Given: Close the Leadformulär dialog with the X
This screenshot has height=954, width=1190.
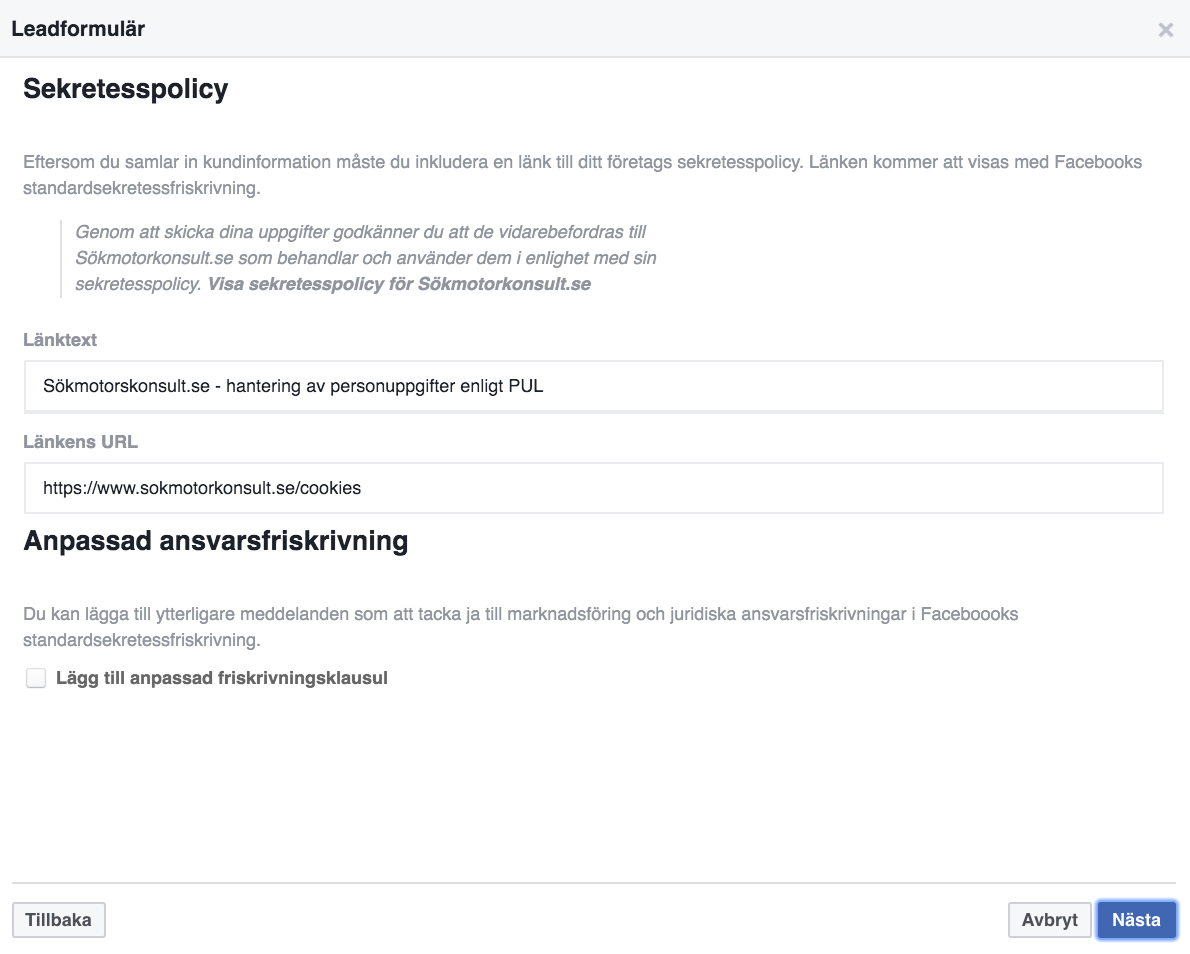Looking at the screenshot, I should tap(1165, 30).
